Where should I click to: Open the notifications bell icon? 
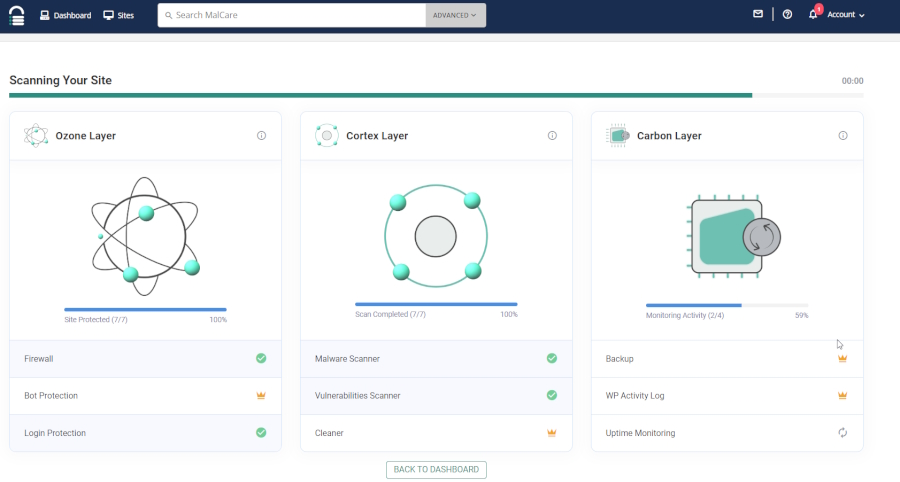[x=814, y=15]
